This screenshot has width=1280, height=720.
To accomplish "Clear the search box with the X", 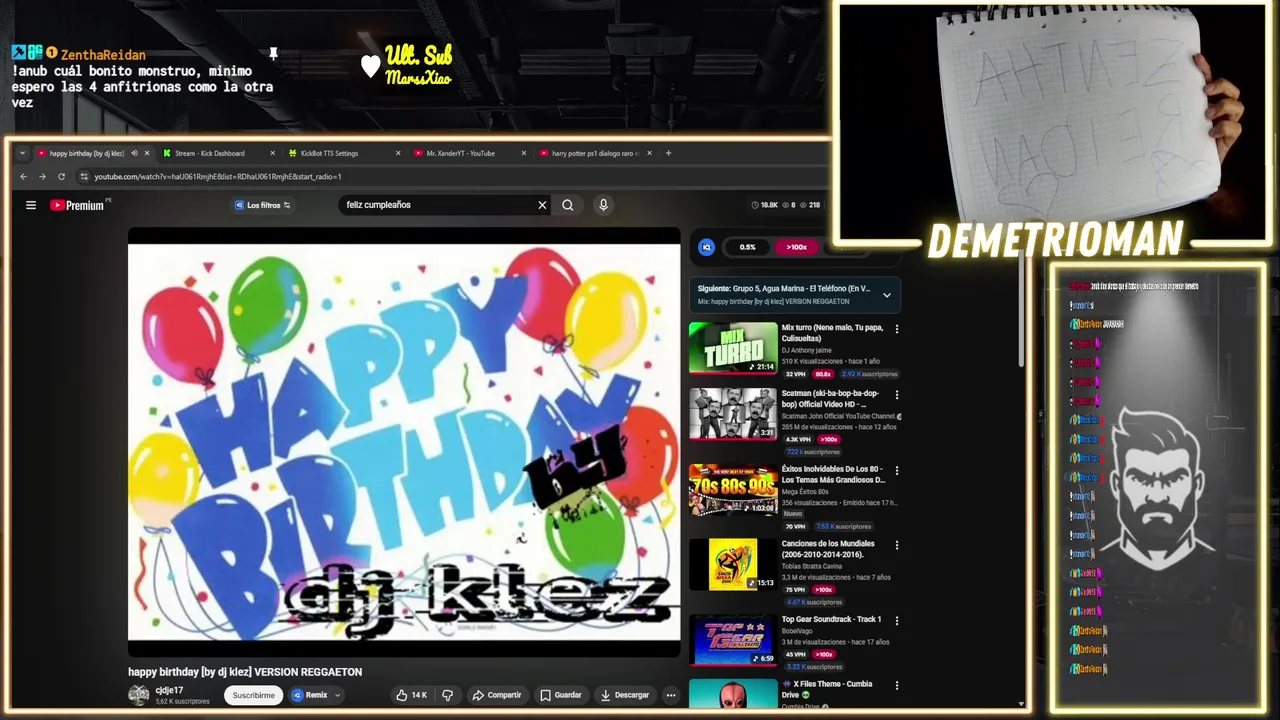I will point(542,205).
